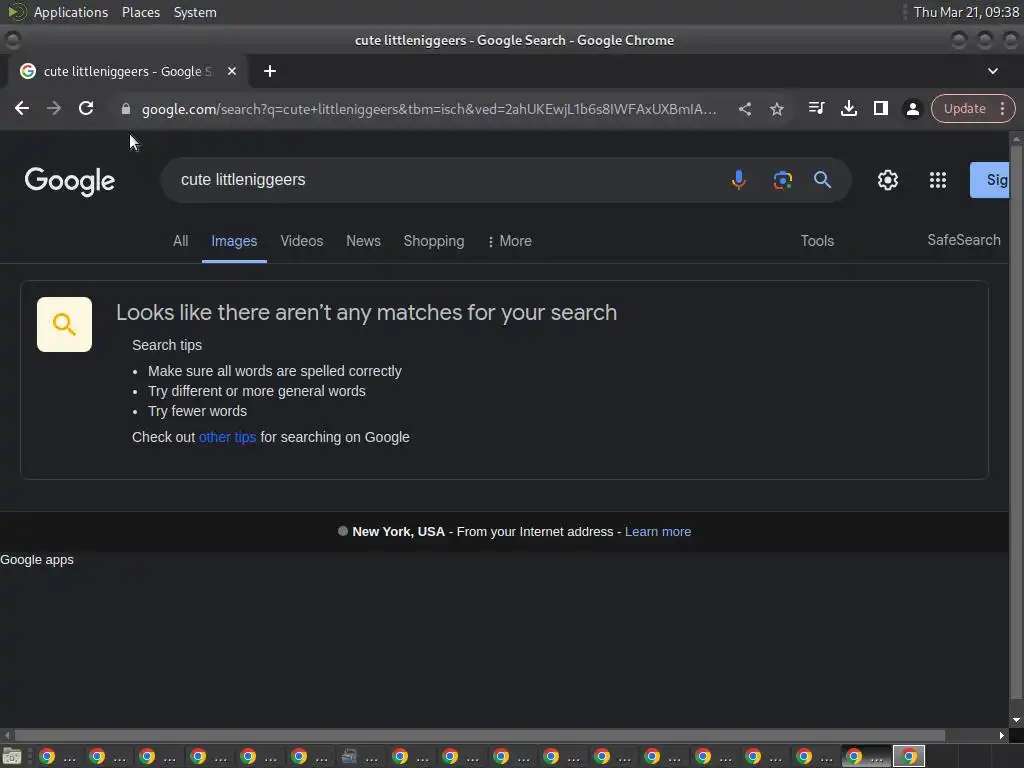The width and height of the screenshot is (1024, 768).
Task: Open the Tools filter options
Action: [x=817, y=241]
